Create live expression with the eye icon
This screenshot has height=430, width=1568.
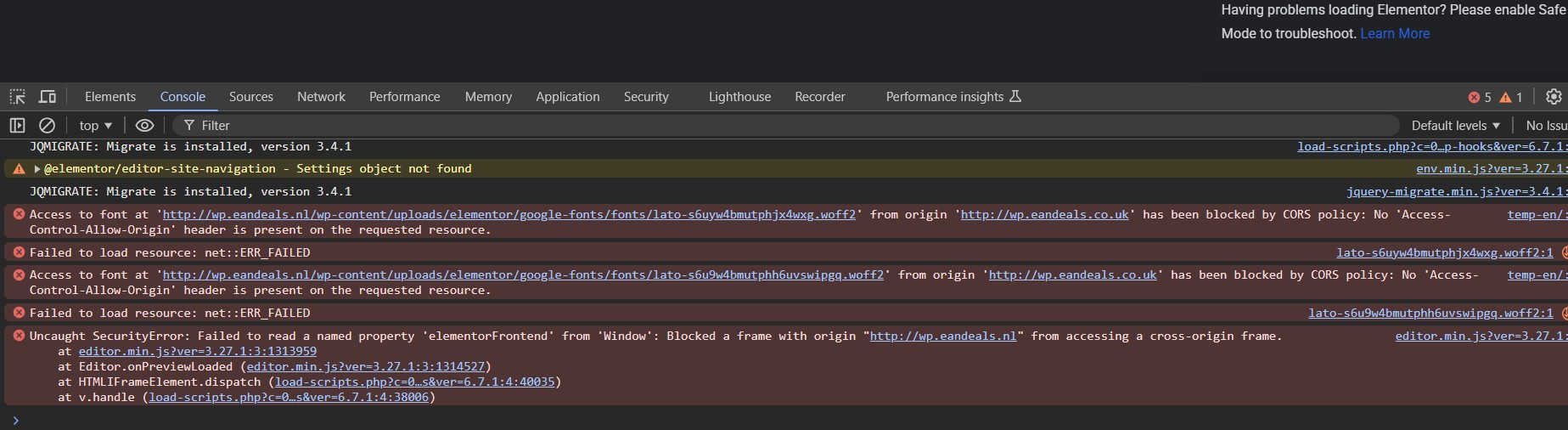point(145,125)
